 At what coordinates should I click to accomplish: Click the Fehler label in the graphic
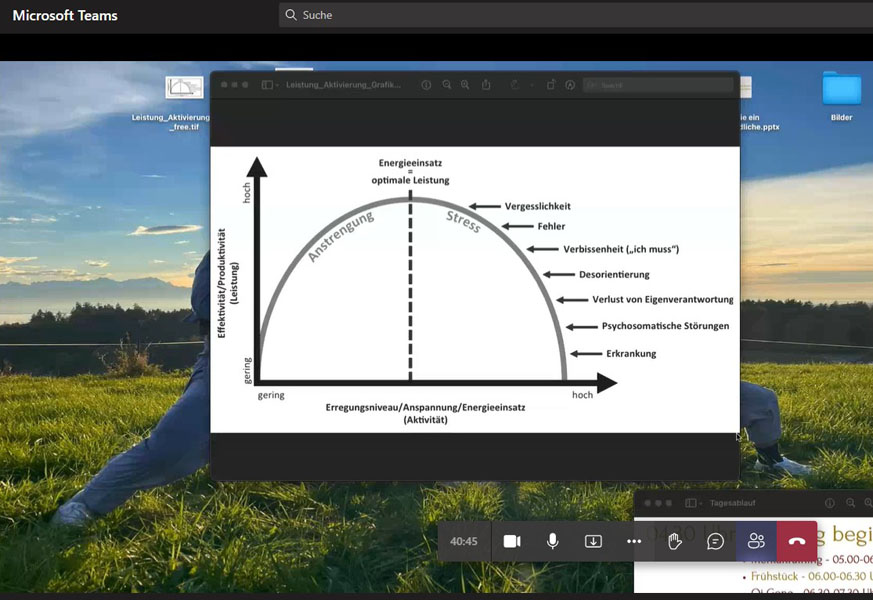click(x=551, y=226)
